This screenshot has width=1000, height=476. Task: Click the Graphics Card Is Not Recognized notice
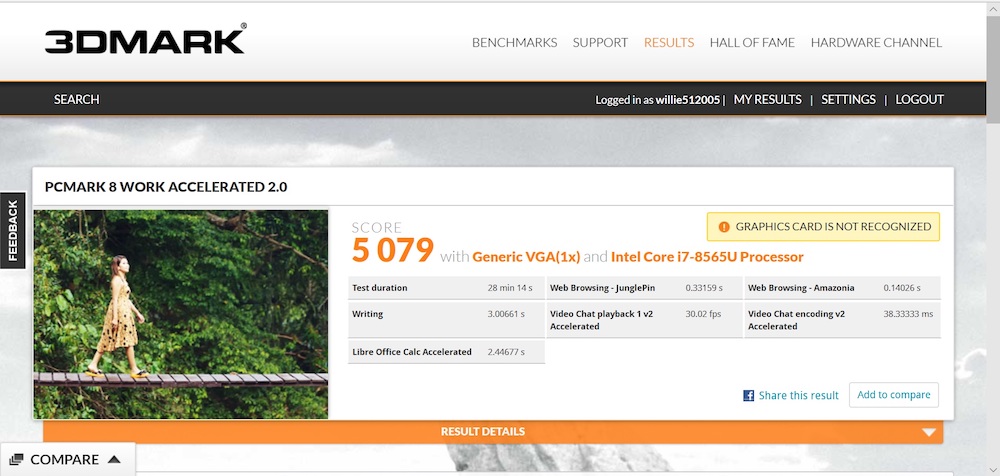coord(823,227)
